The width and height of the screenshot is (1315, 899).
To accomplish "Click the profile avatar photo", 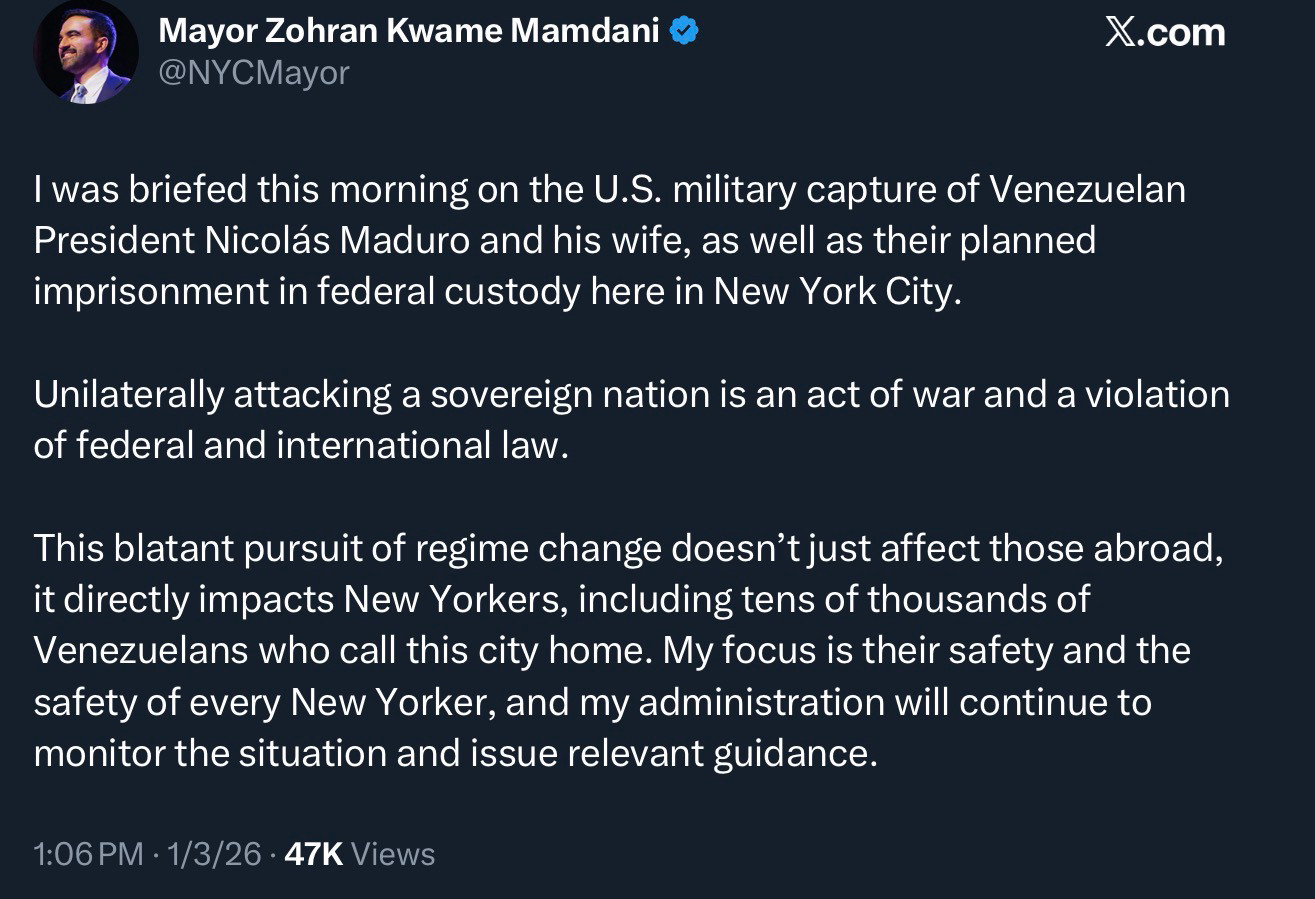I will tap(85, 52).
